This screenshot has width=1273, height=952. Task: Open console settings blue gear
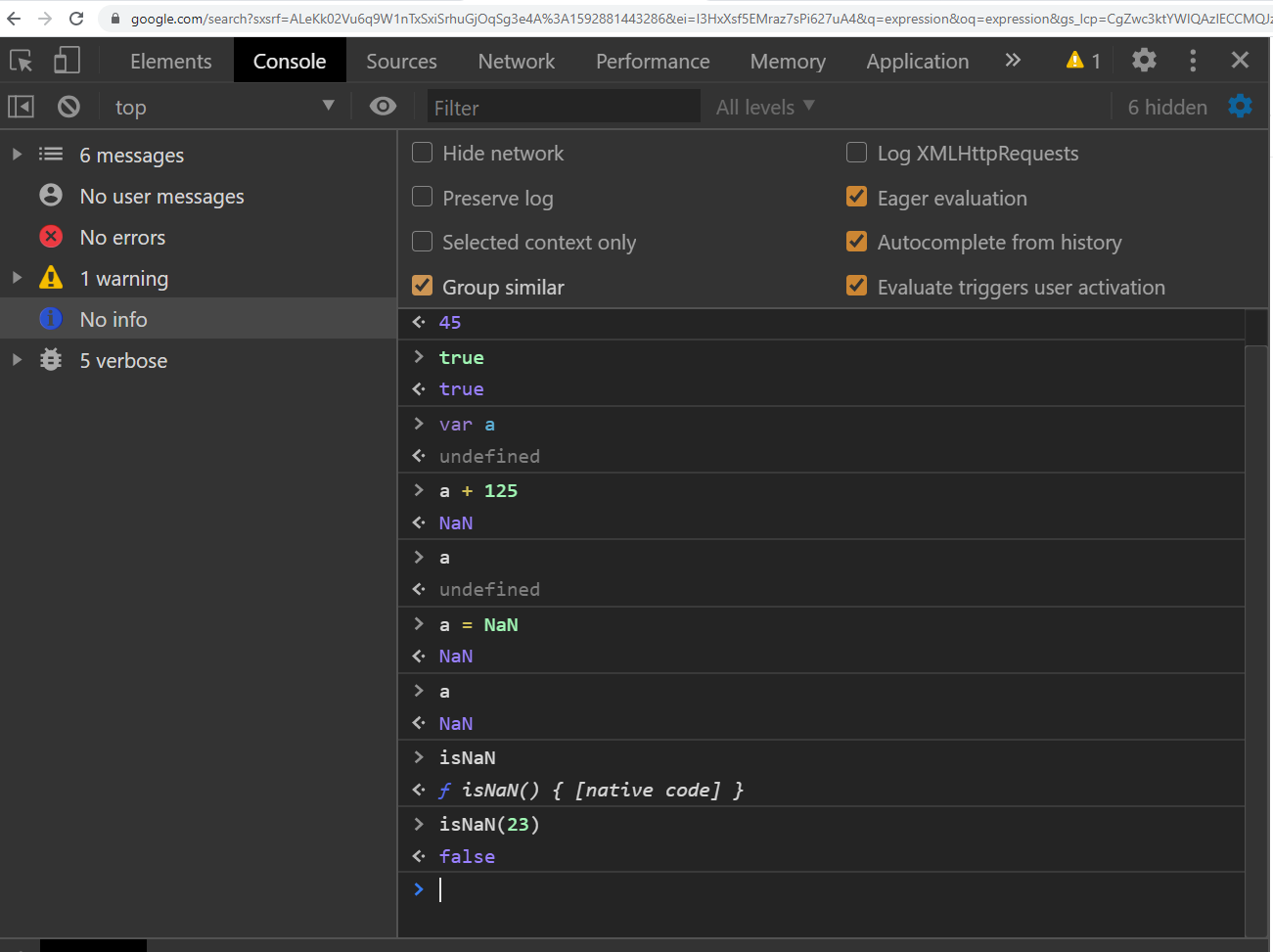(x=1240, y=106)
